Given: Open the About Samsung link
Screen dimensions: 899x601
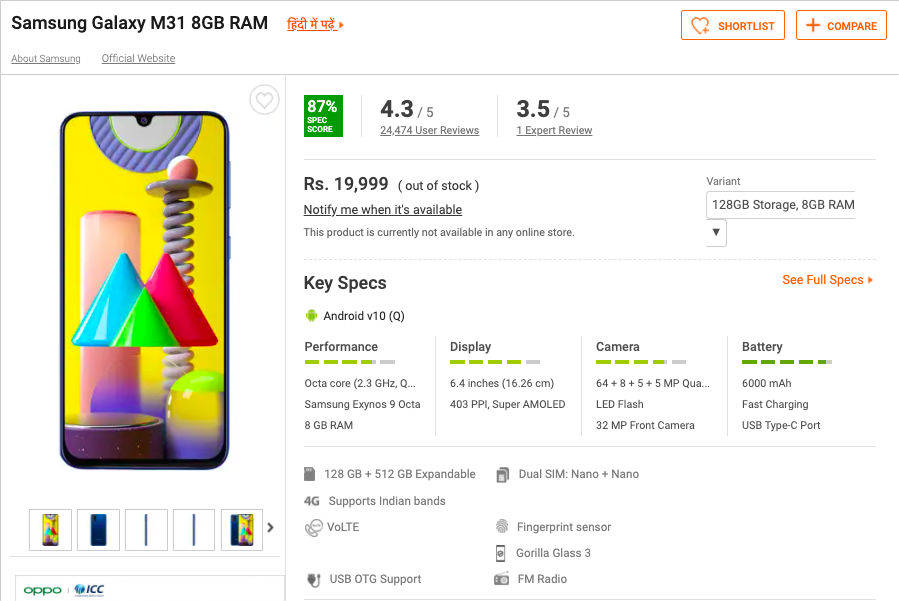Looking at the screenshot, I should (x=46, y=59).
